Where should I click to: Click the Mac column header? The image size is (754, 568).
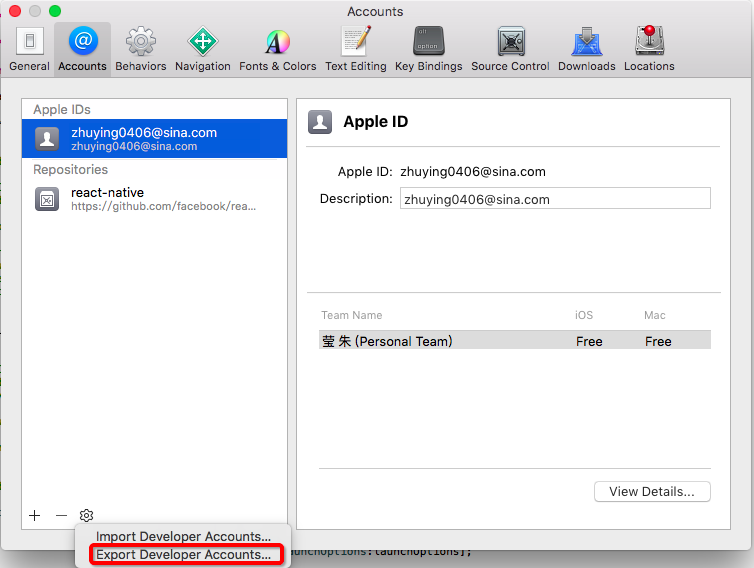654,315
